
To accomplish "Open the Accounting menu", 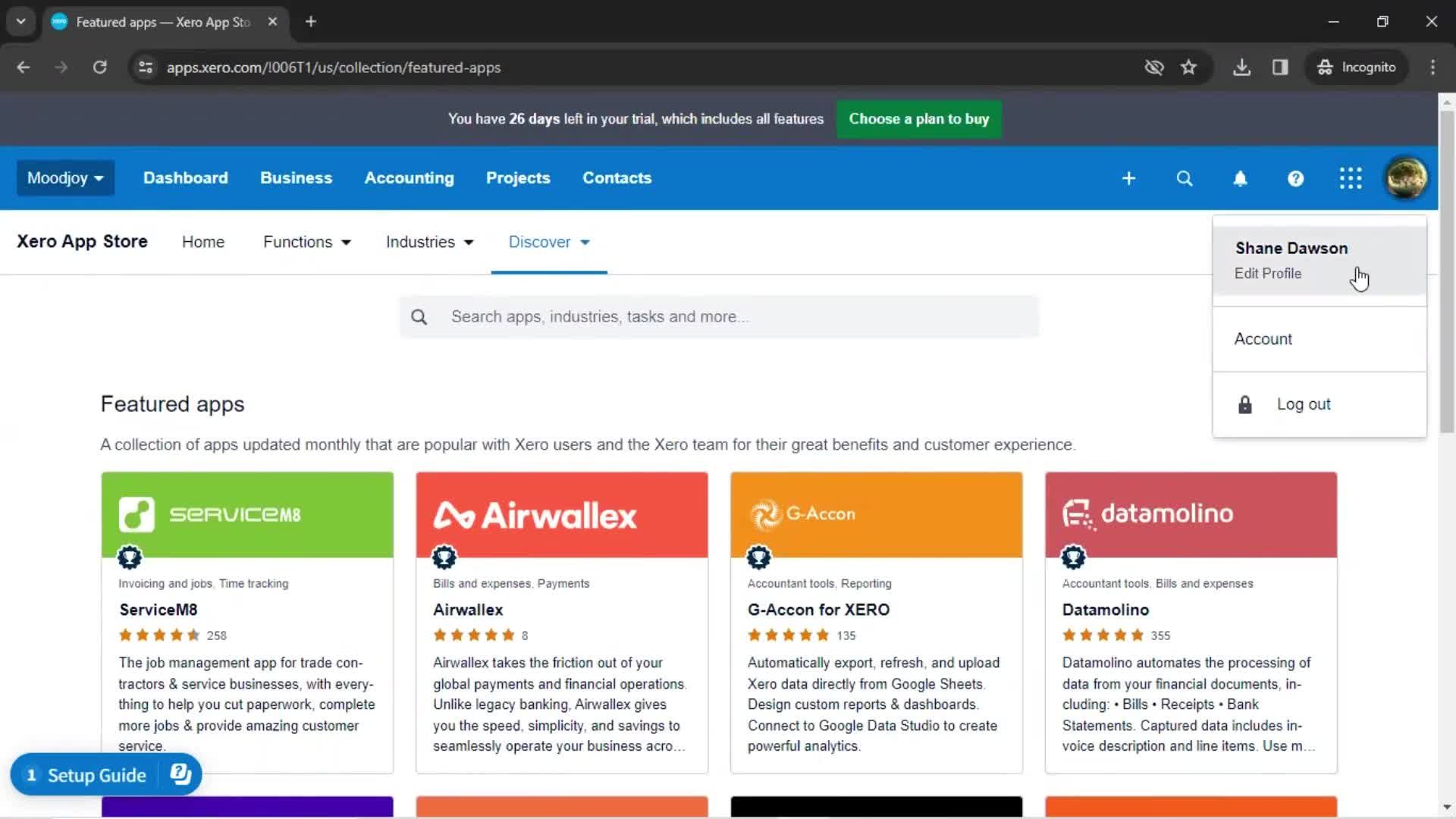I will pos(409,178).
